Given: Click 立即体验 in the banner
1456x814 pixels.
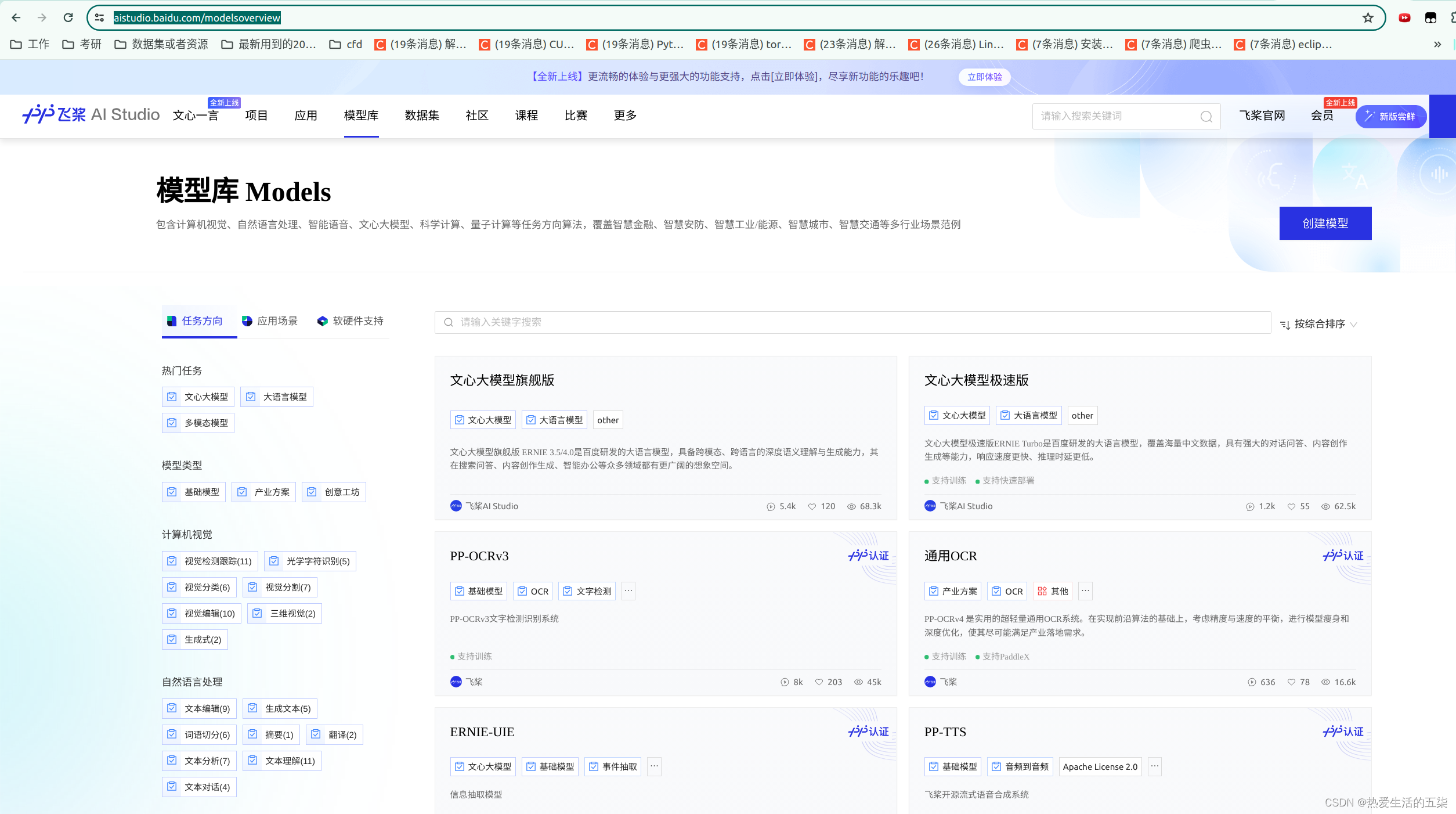Looking at the screenshot, I should (x=984, y=77).
